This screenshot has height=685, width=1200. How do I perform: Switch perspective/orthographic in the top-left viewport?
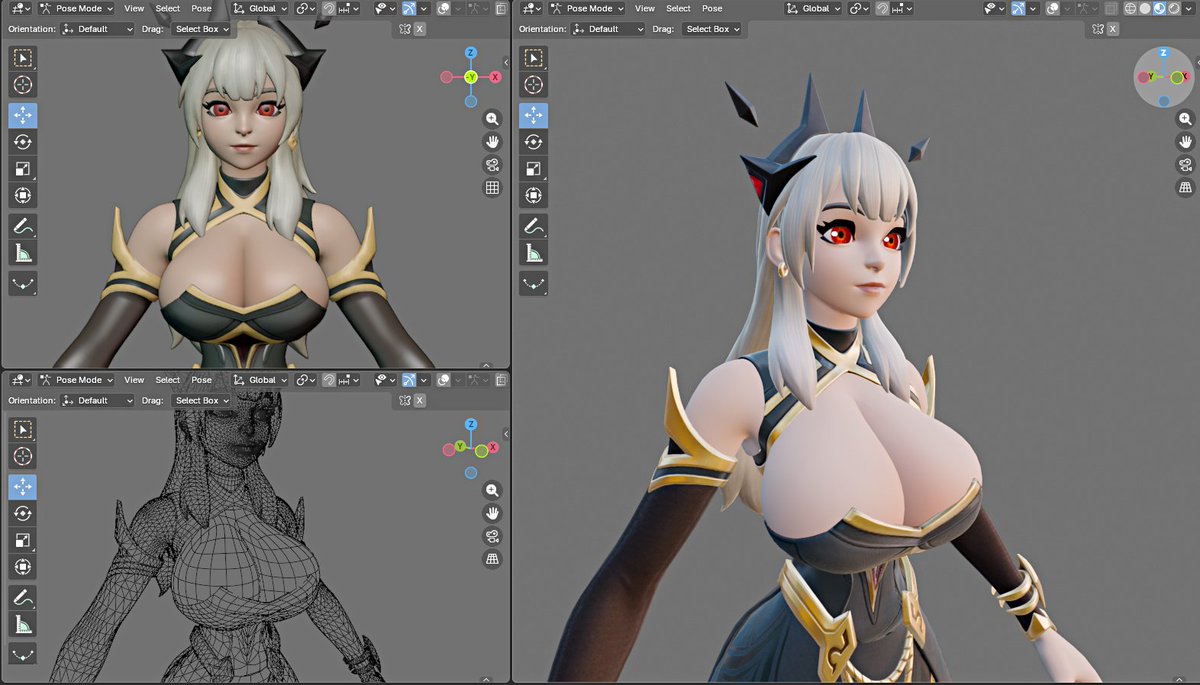tap(492, 187)
